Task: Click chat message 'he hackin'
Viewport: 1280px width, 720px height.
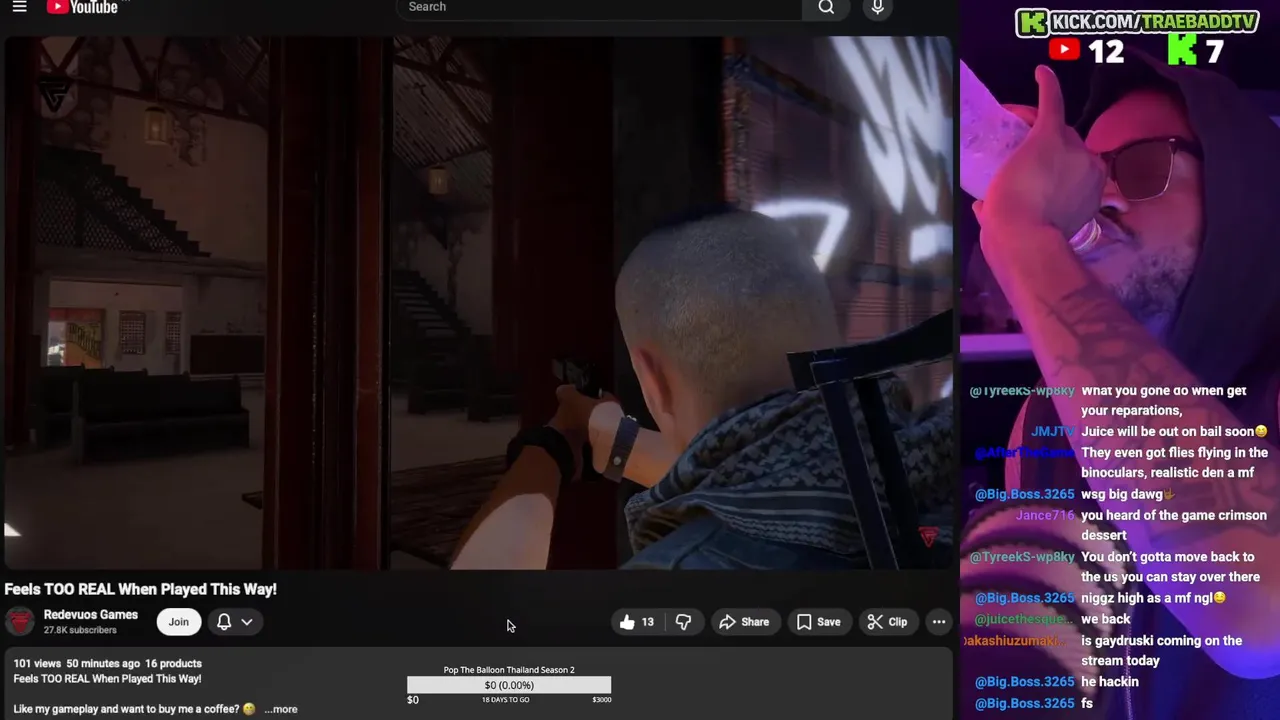Action: [x=1110, y=682]
